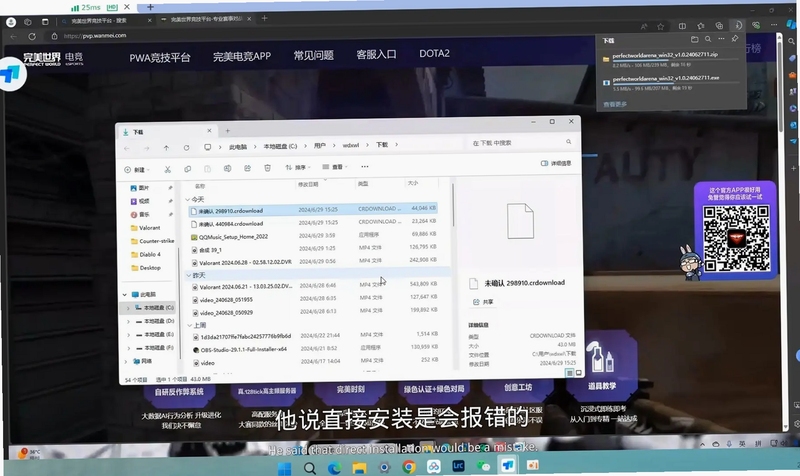Open Edge Favorites list icon
This screenshot has width=800, height=476.
[701, 26]
